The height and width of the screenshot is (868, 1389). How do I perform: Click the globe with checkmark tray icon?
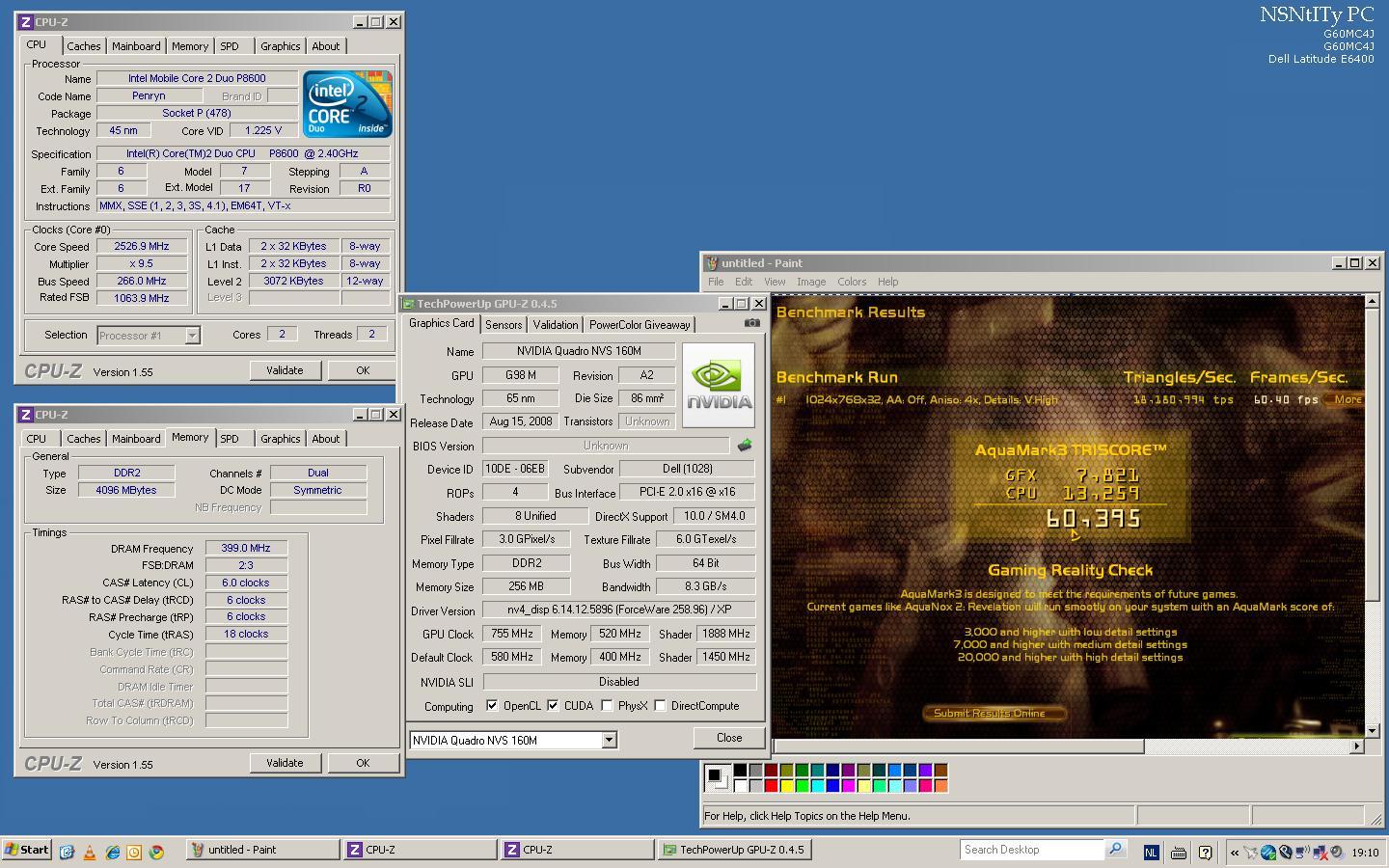point(1268,852)
